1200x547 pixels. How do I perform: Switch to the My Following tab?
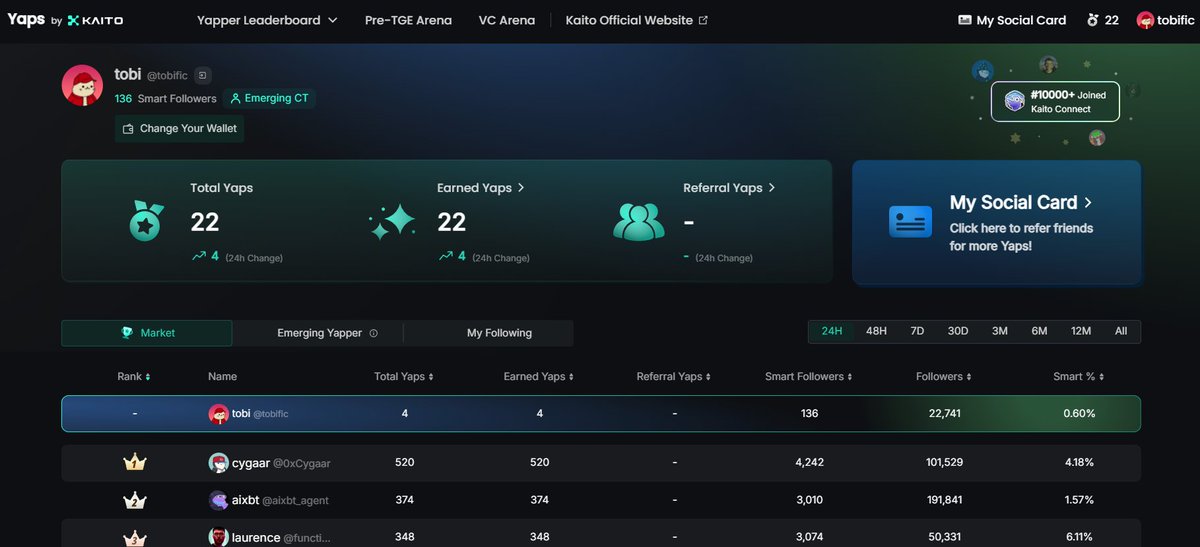pyautogui.click(x=499, y=333)
